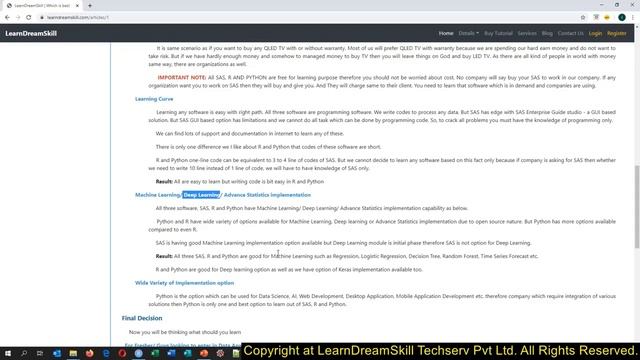The image size is (640, 360).
Task: Open the extensions icon beside the bookmark star
Action: [x=596, y=17]
